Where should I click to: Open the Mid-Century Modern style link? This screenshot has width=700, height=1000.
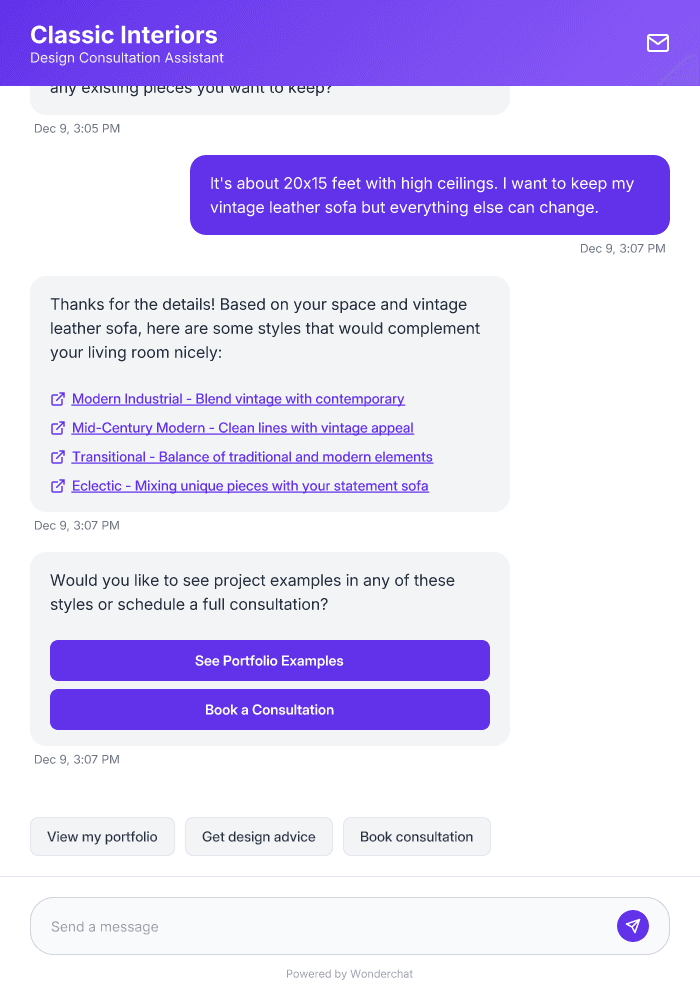pos(242,427)
